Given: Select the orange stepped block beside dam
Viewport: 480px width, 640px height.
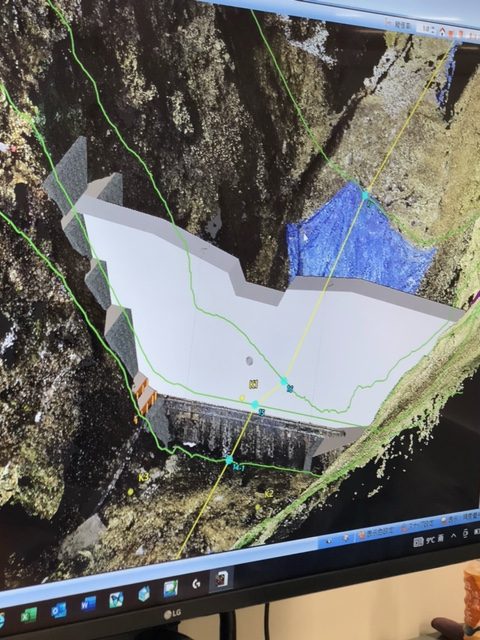Looking at the screenshot, I should [144, 396].
